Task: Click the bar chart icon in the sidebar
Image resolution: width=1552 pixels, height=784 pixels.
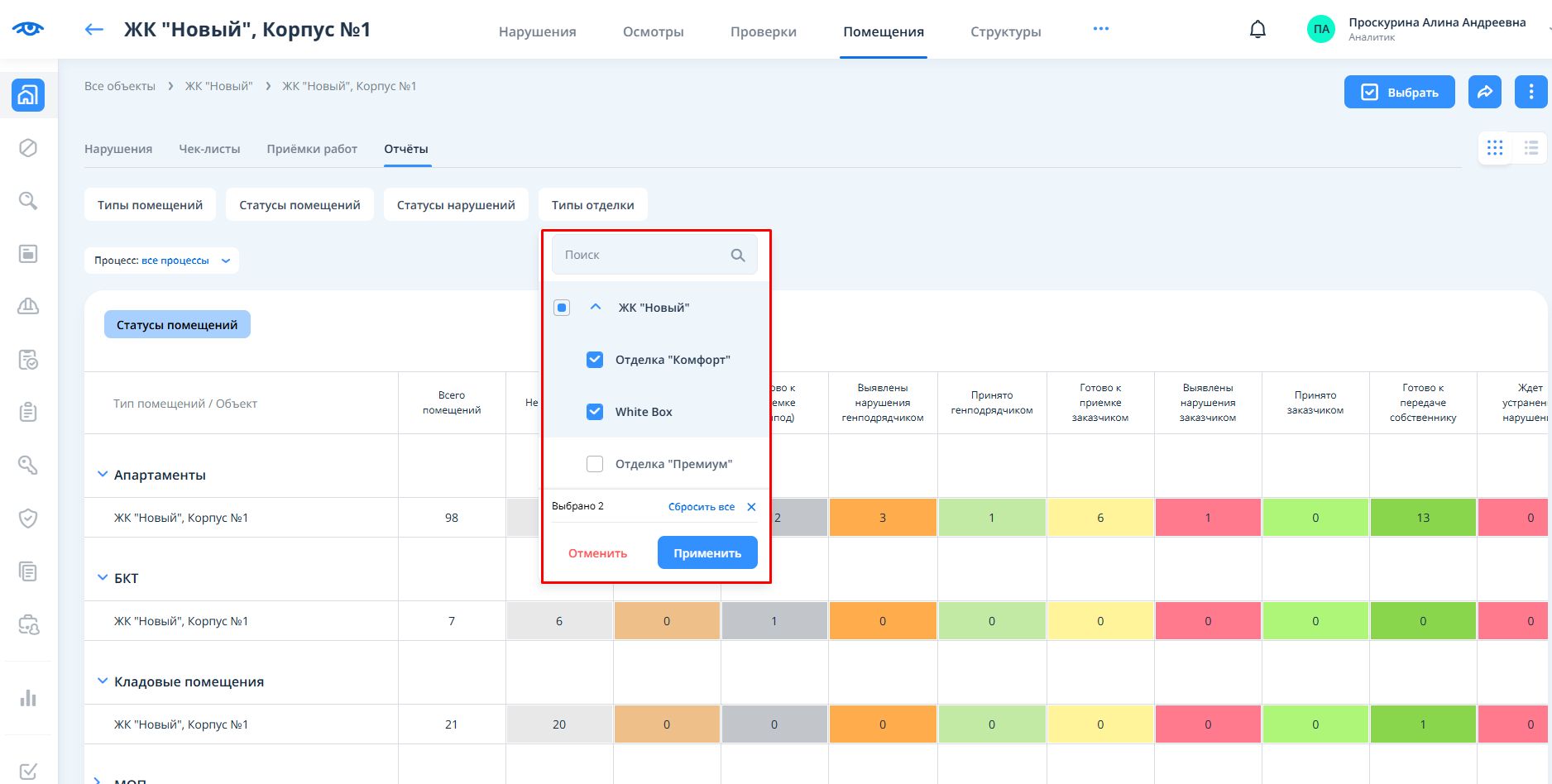Action: 28,698
